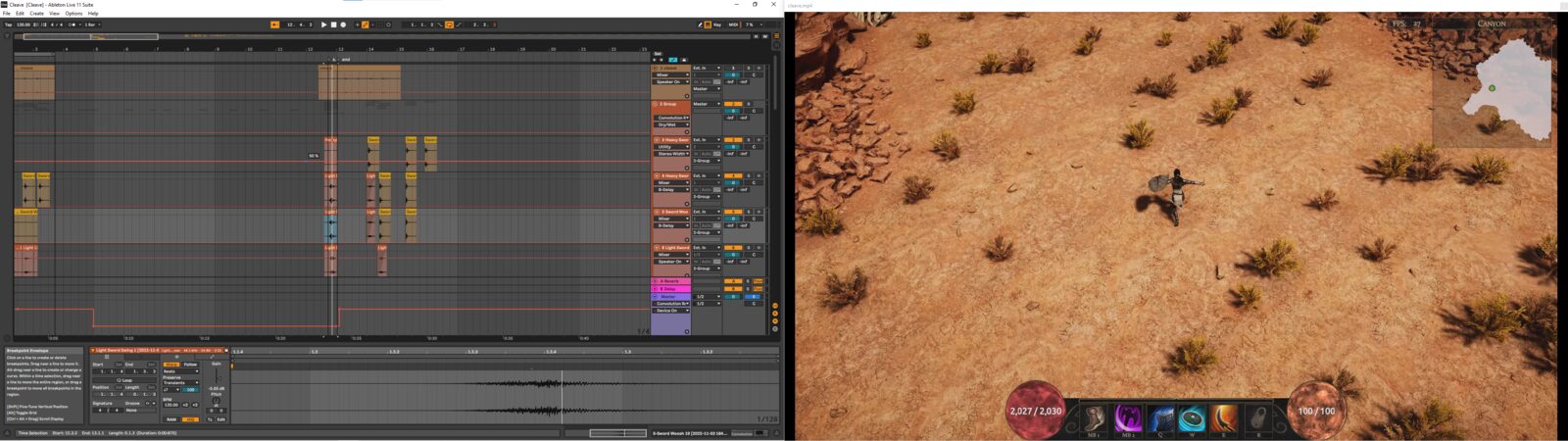Click the W skill icon in game hotbar
The width and height of the screenshot is (1568, 441).
click(1193, 418)
